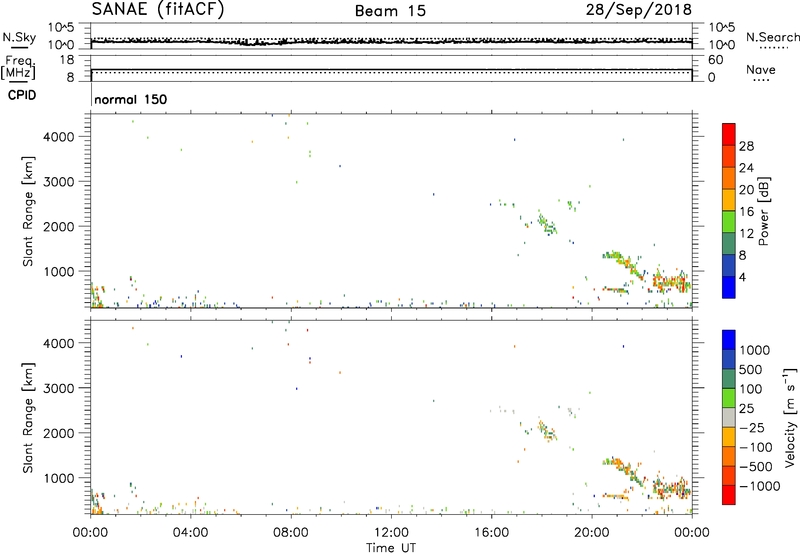Image resolution: width=800 pixels, height=554 pixels.
Task: Click the '4' label on Power colorbar
Action: 743,278
